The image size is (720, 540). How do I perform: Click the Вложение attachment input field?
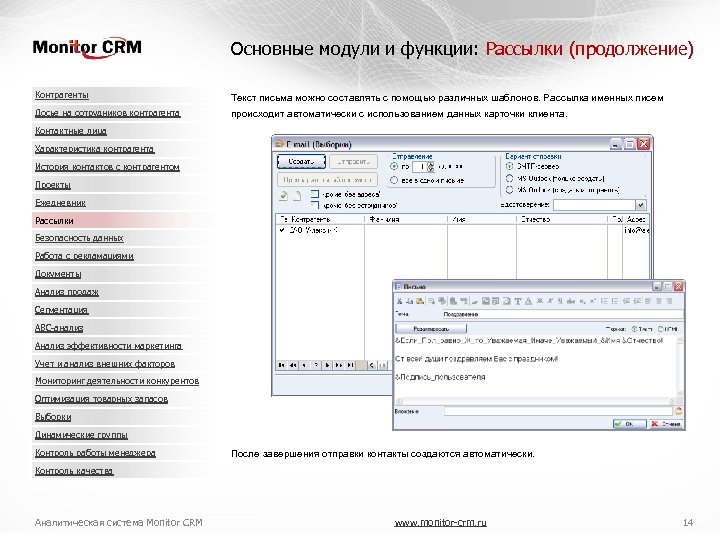[558, 411]
